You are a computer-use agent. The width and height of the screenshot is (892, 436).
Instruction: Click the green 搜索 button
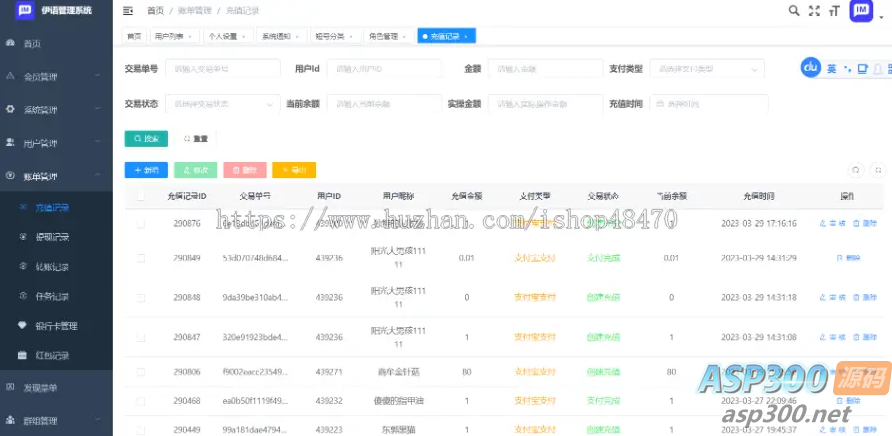click(x=146, y=138)
